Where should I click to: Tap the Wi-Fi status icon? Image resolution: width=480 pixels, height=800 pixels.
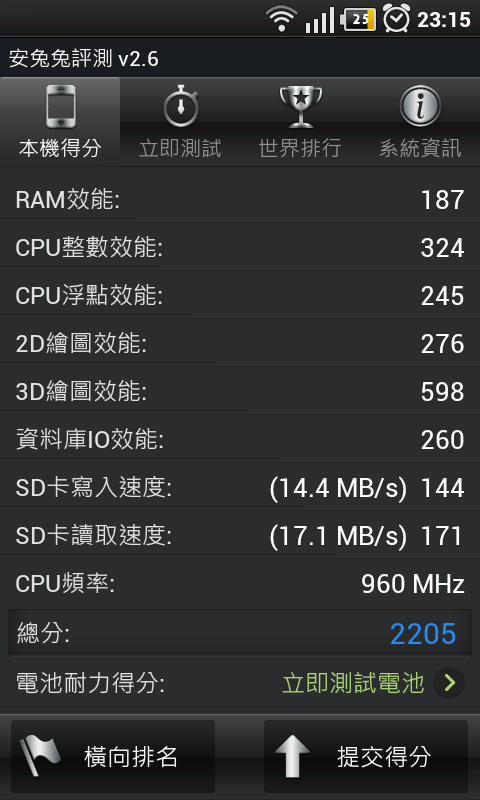pyautogui.click(x=282, y=20)
